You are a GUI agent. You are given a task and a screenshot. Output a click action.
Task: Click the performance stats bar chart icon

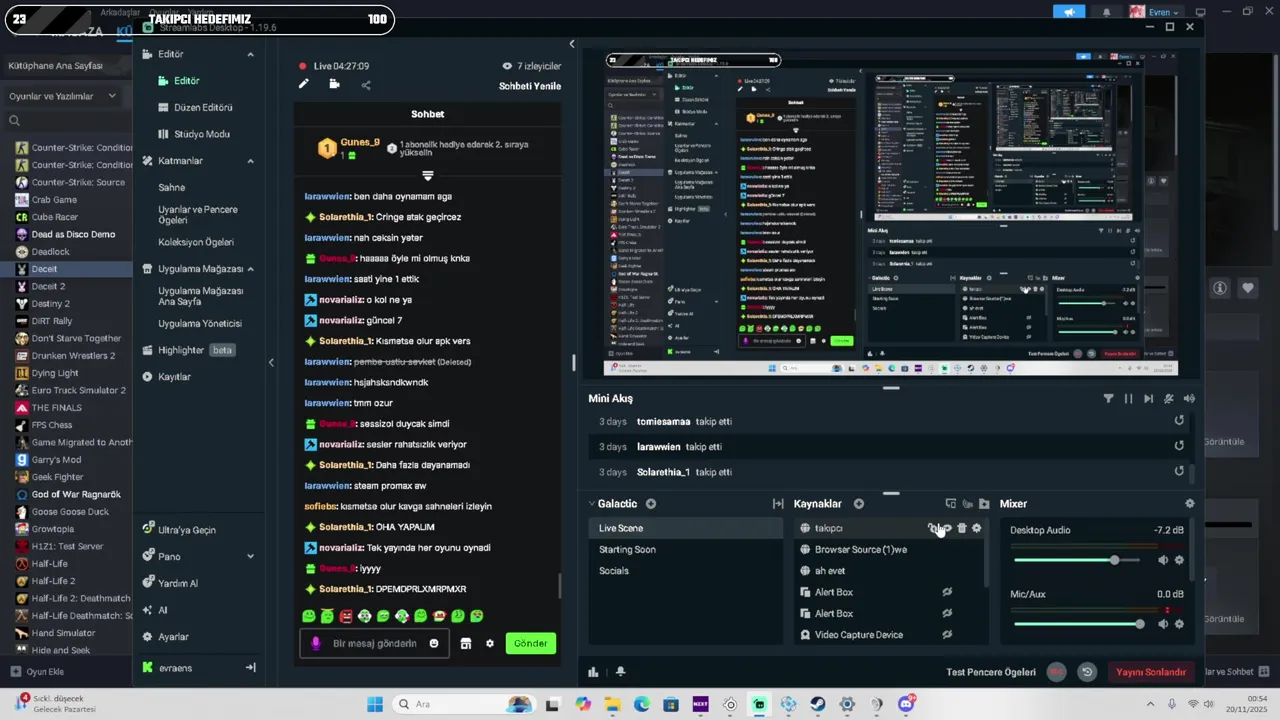(x=593, y=672)
